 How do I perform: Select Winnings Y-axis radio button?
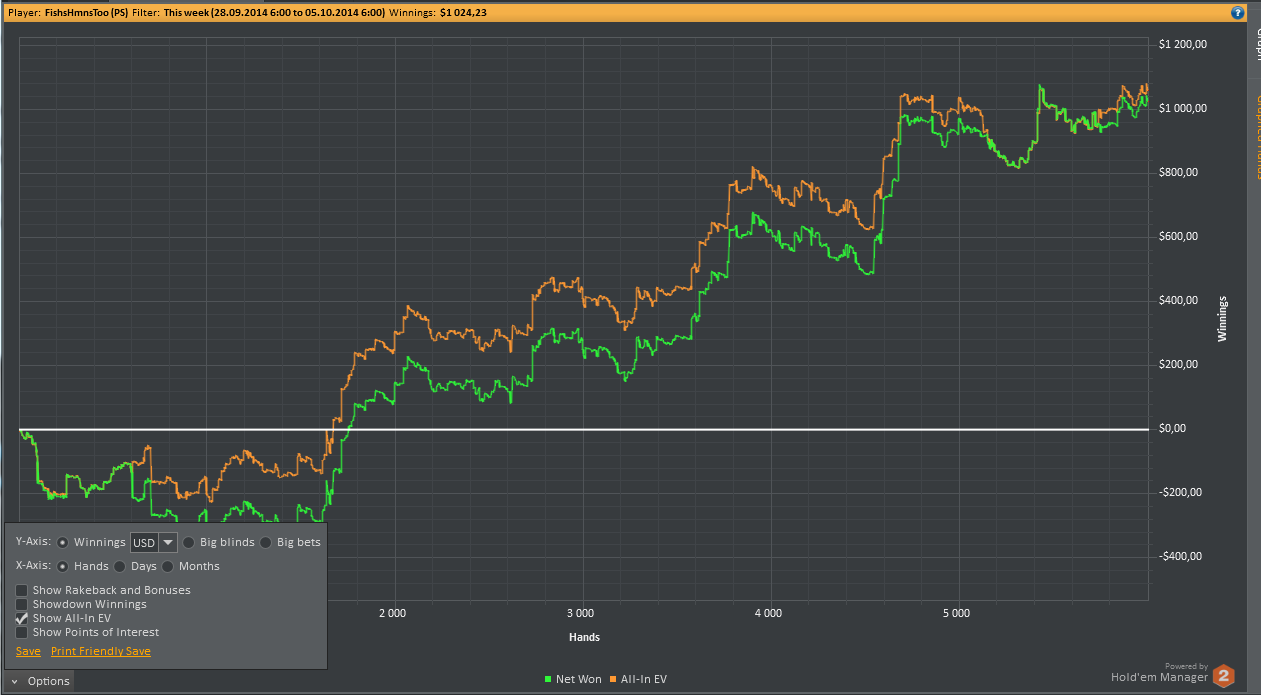click(x=63, y=543)
